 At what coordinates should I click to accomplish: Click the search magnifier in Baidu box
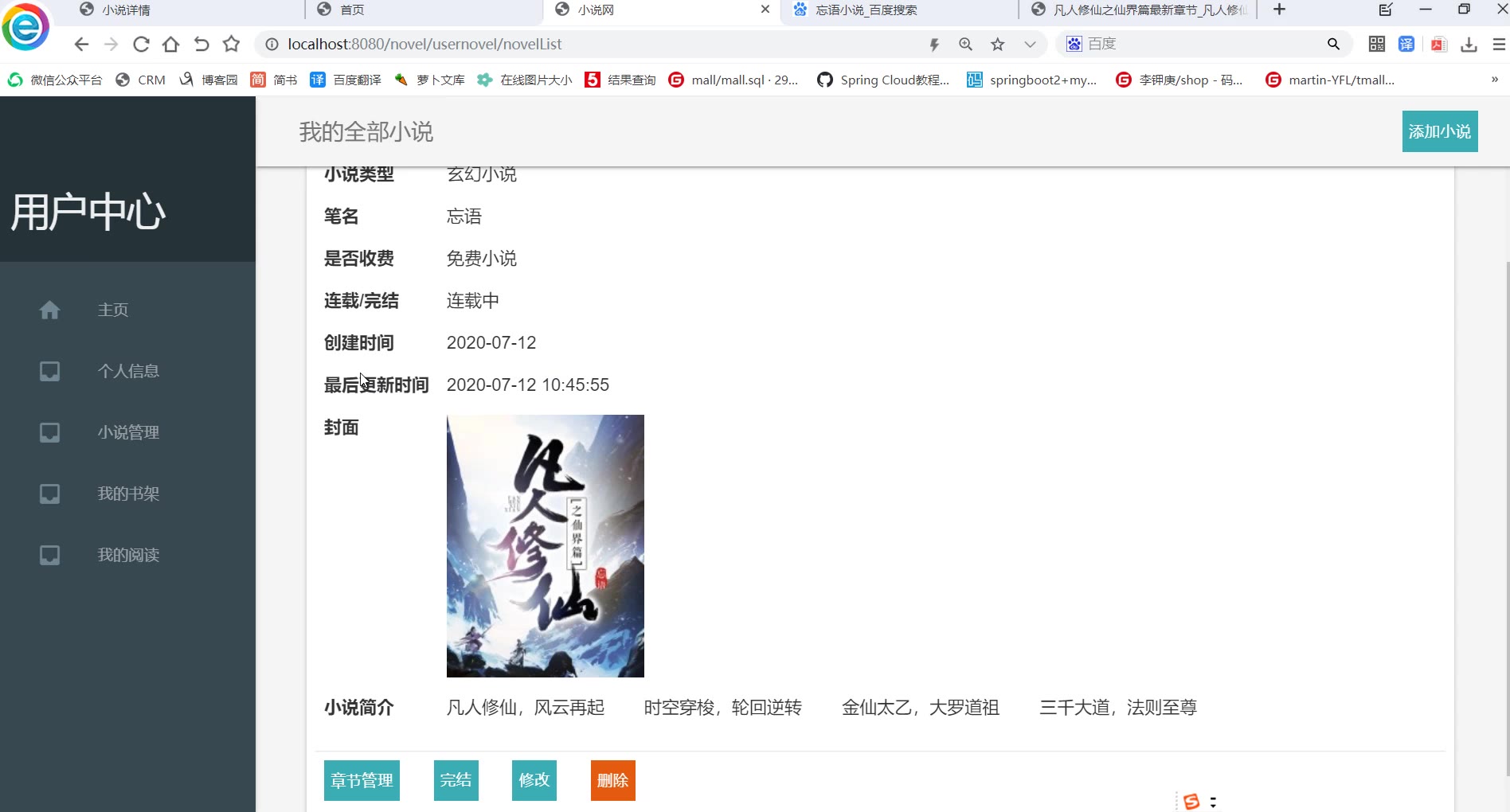(x=1333, y=45)
